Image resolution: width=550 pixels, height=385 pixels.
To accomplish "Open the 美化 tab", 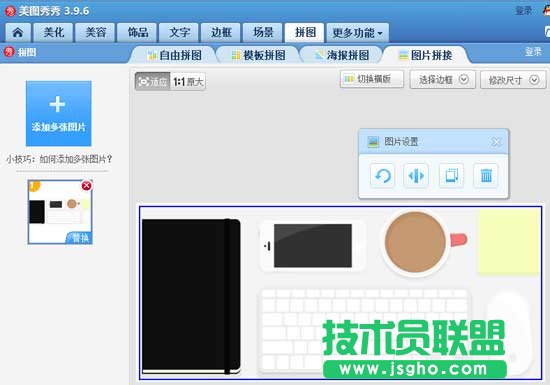I will click(53, 33).
